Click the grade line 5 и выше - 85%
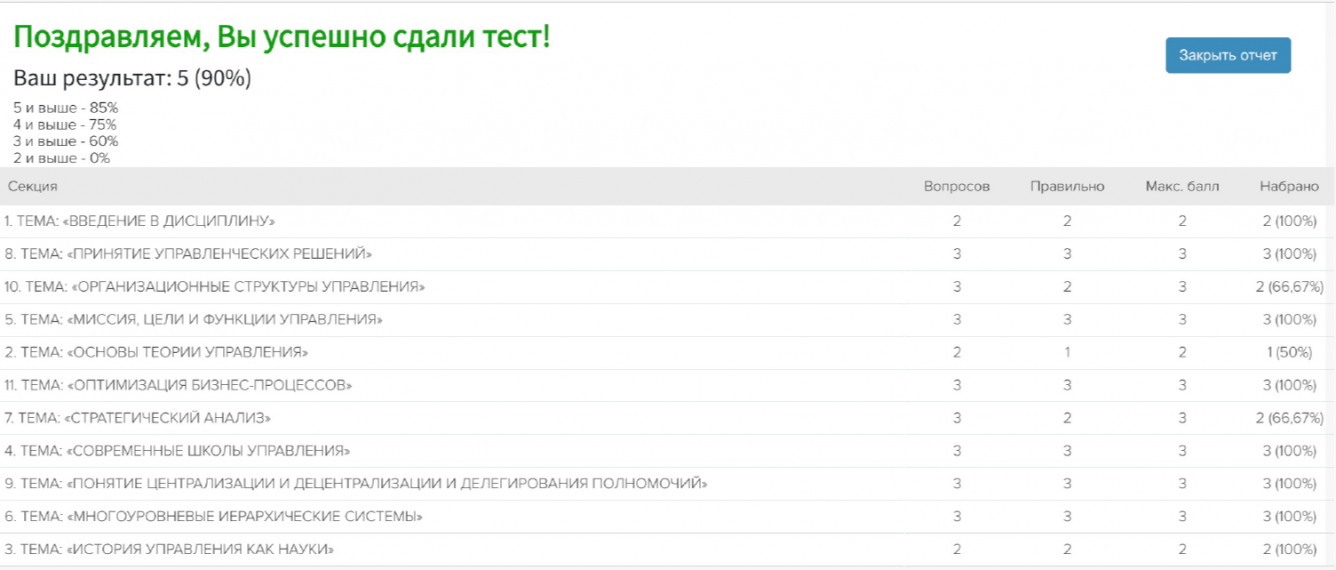 pos(66,107)
